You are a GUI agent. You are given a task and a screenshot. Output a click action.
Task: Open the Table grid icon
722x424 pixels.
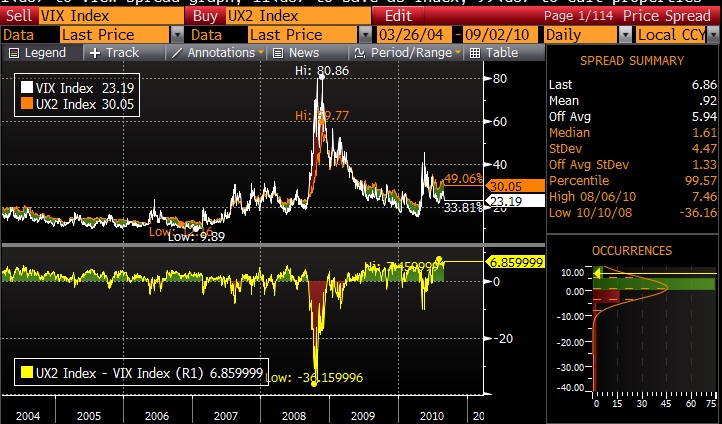(474, 53)
